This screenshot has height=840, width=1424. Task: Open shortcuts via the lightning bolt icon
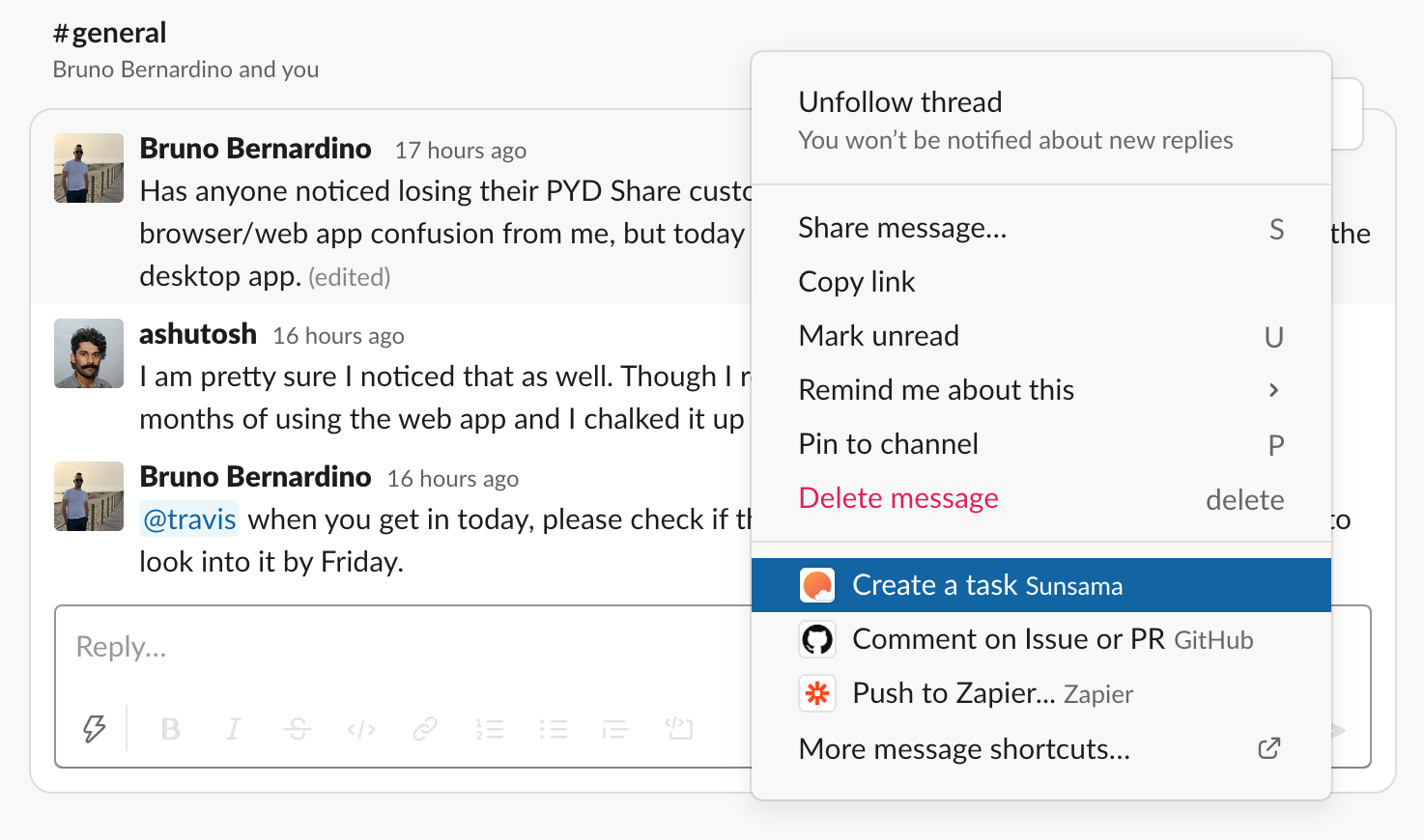click(x=94, y=729)
